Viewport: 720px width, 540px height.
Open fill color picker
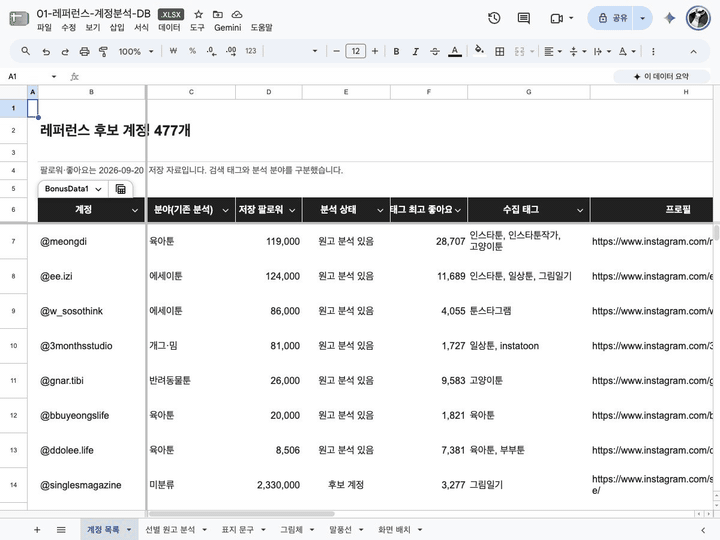coord(479,51)
